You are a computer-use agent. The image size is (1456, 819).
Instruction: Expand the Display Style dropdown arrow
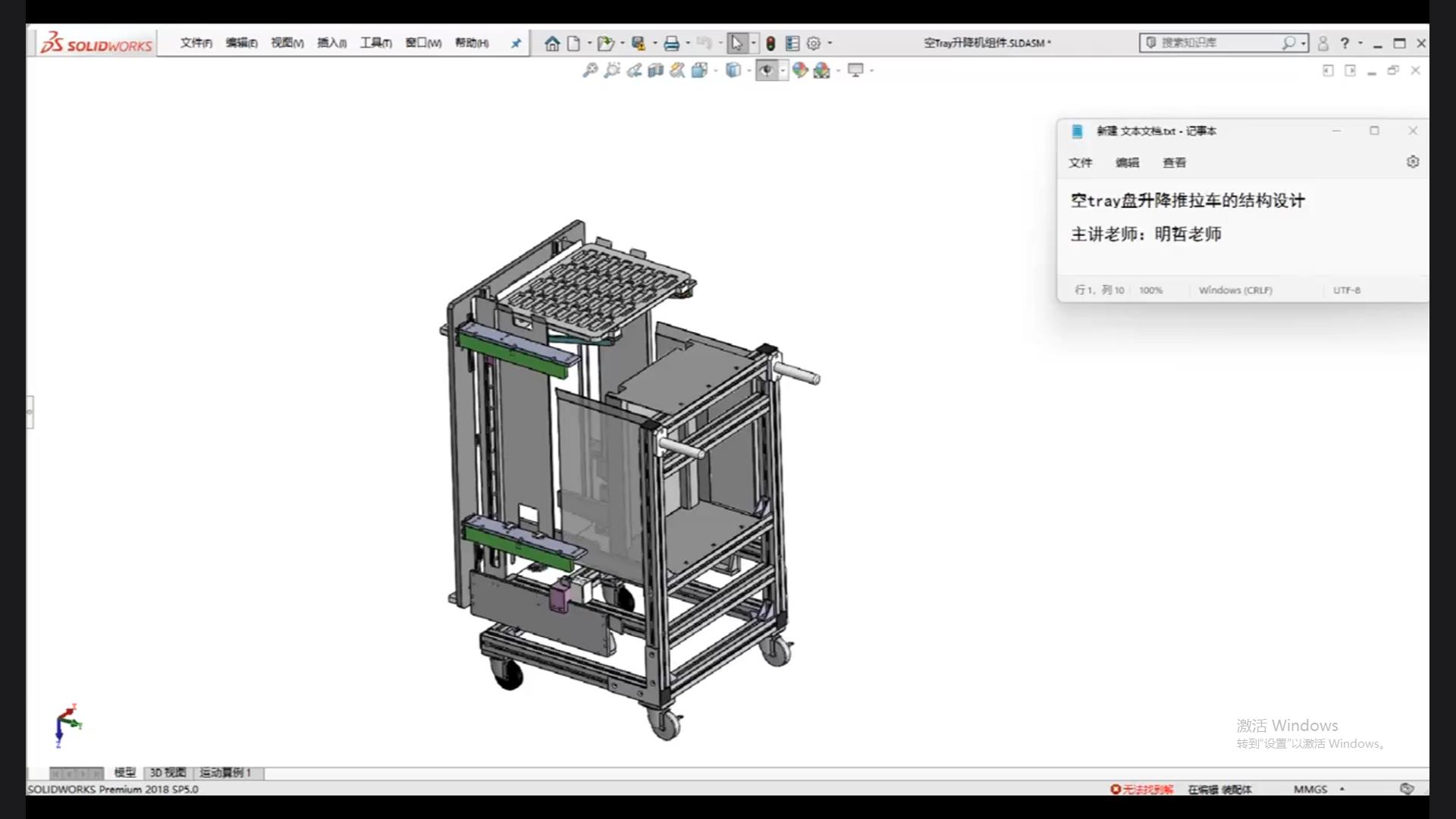[x=749, y=71]
